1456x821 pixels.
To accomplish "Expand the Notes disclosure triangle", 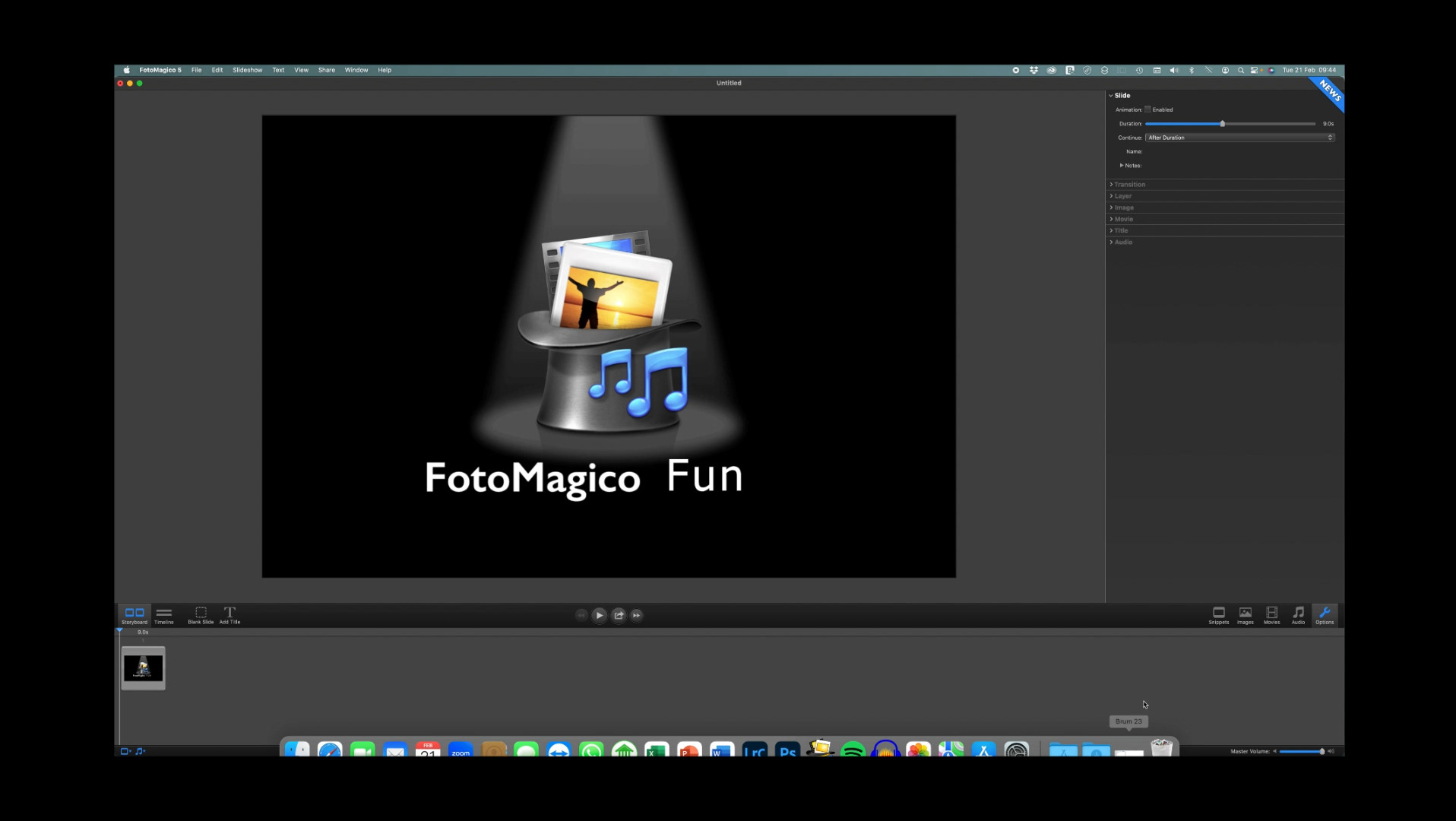I will click(1122, 166).
